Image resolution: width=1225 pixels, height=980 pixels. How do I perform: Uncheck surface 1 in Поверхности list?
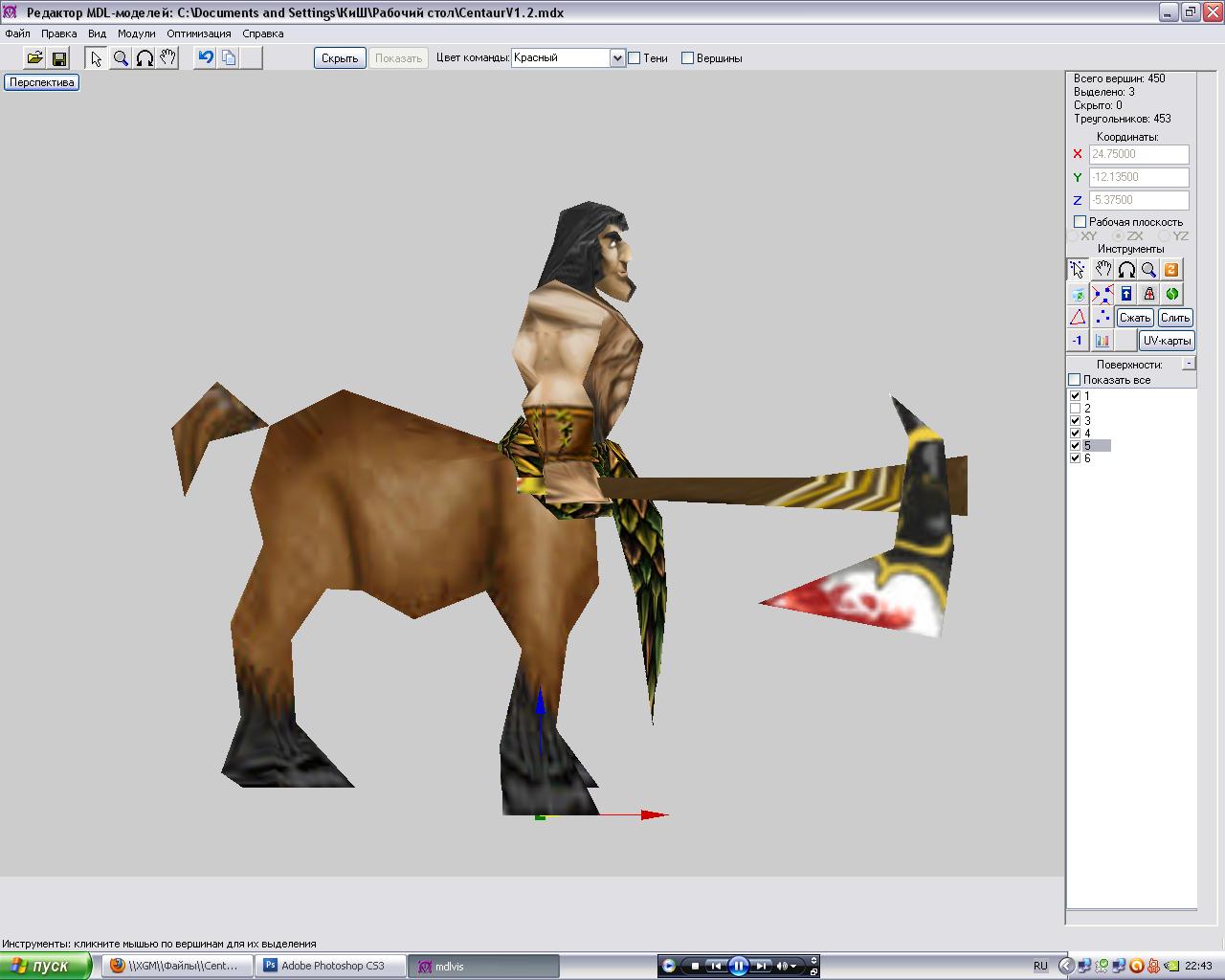[1075, 395]
